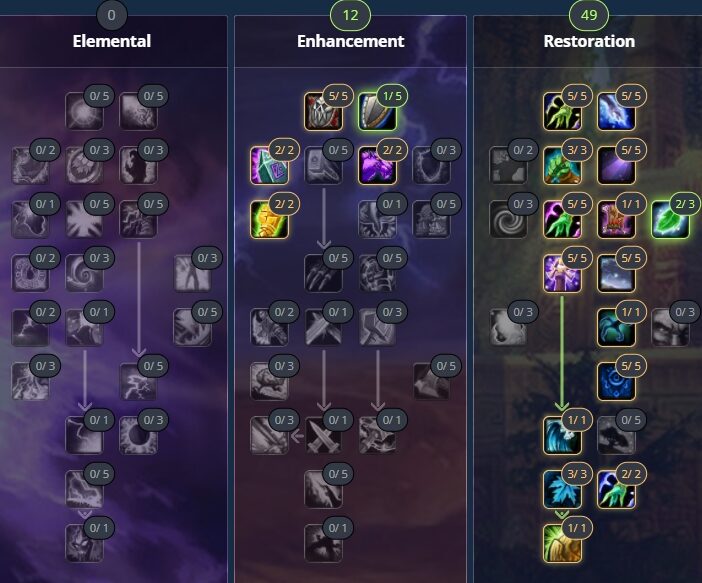
Task: Select Nature's Swiftness 1/1 talent icon
Action: pyautogui.click(x=616, y=328)
